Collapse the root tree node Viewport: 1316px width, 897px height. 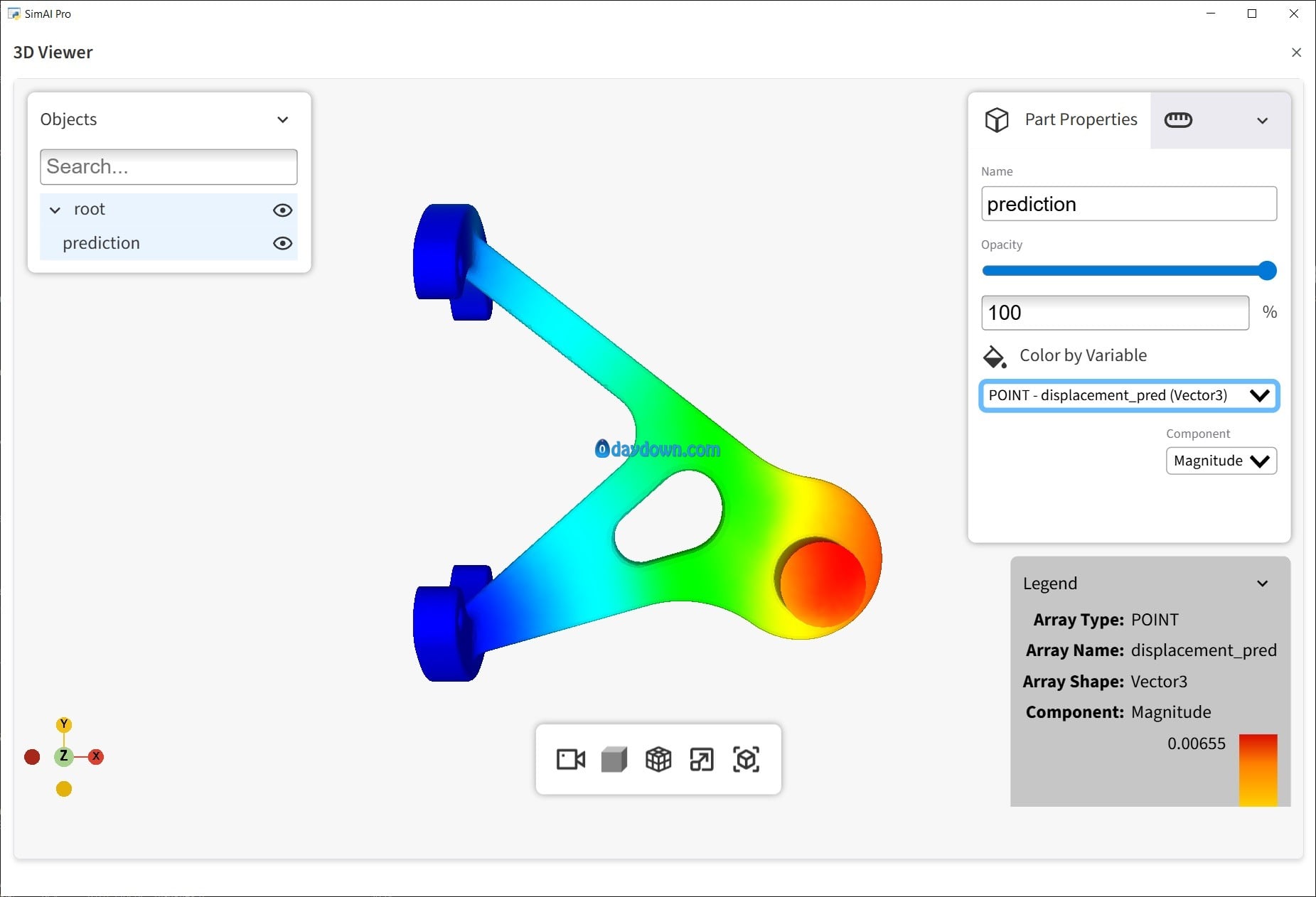pos(55,210)
